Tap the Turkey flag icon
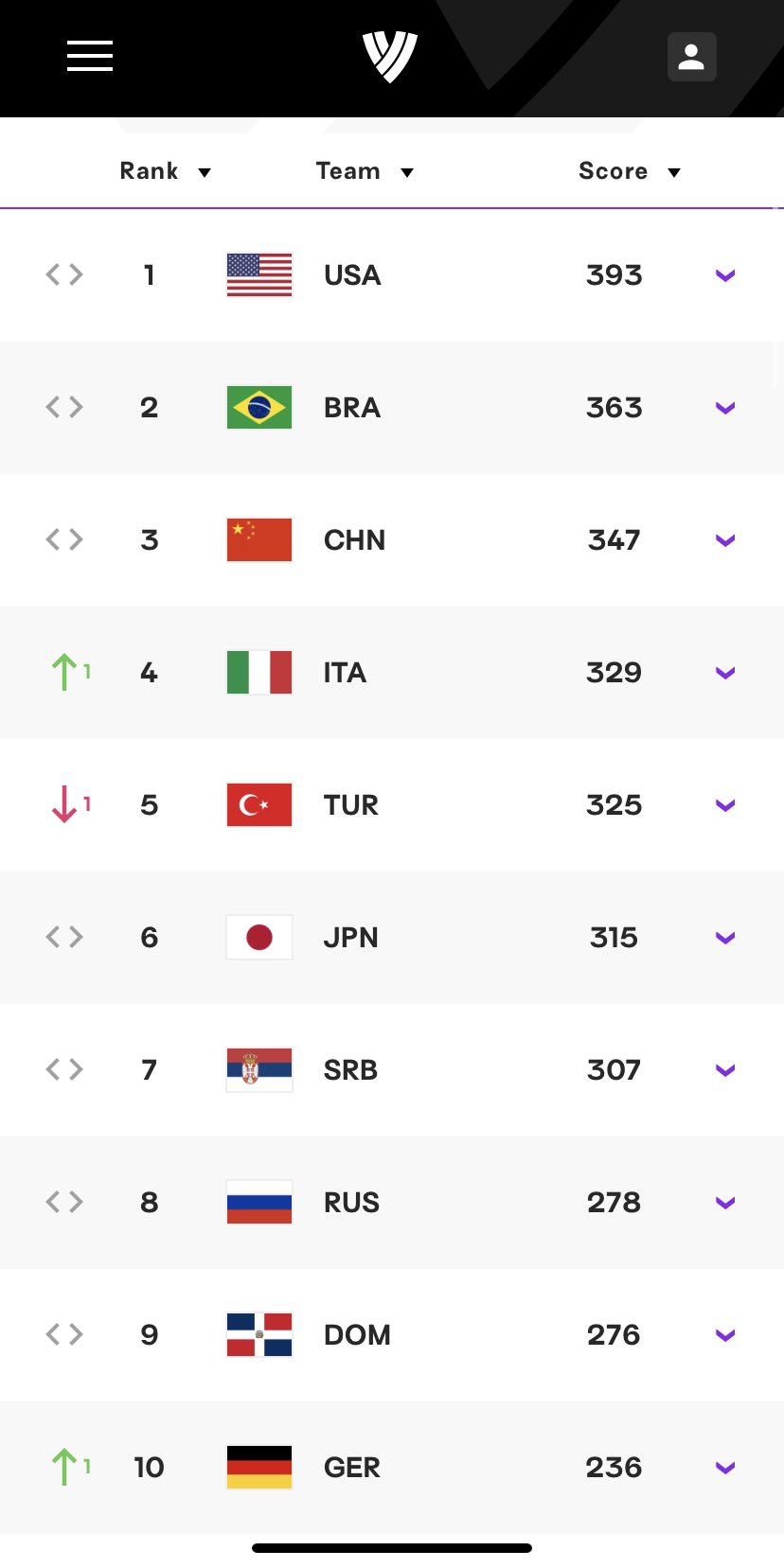The image size is (784, 1568). pos(259,805)
